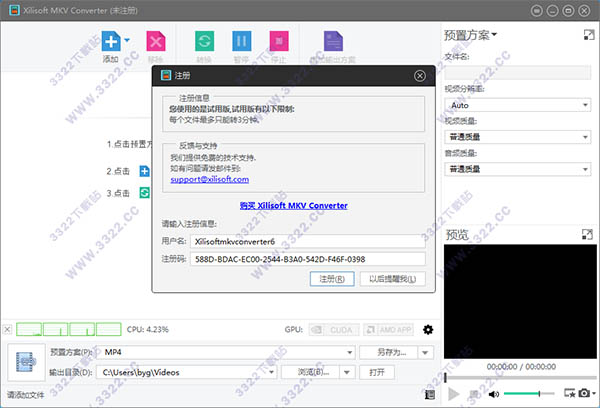Click the registration code input field
The height and width of the screenshot is (408, 600).
[x=308, y=259]
